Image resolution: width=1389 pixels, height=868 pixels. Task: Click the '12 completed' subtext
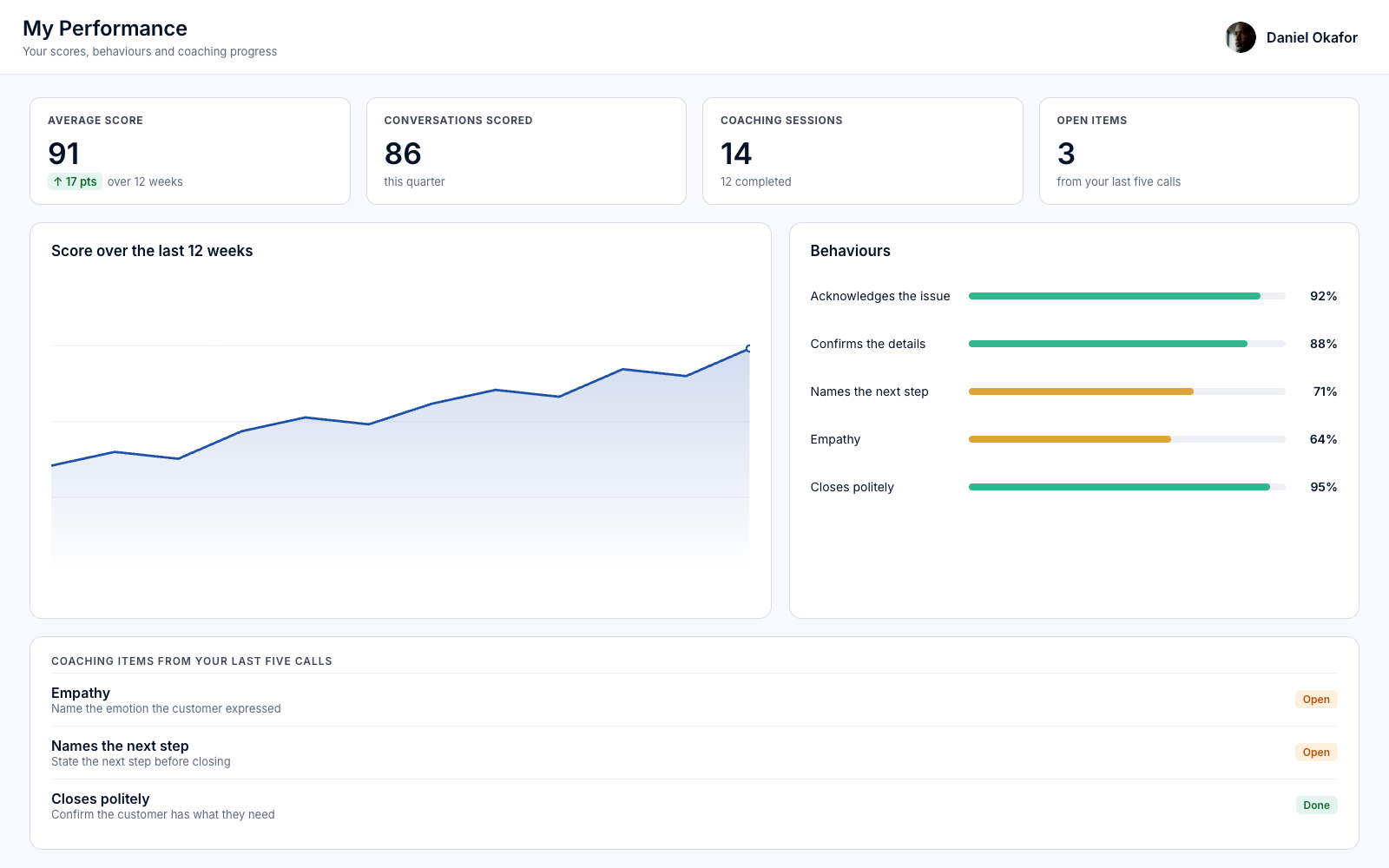tap(756, 181)
